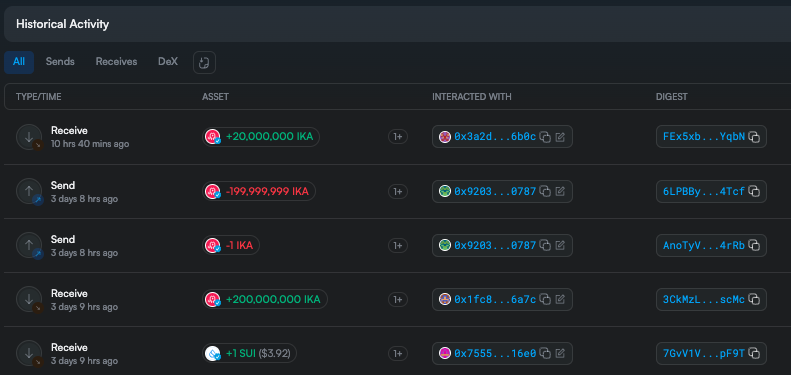The image size is (791, 375).
Task: Click the +20,000,000 IKA amount
Action: [x=269, y=137]
